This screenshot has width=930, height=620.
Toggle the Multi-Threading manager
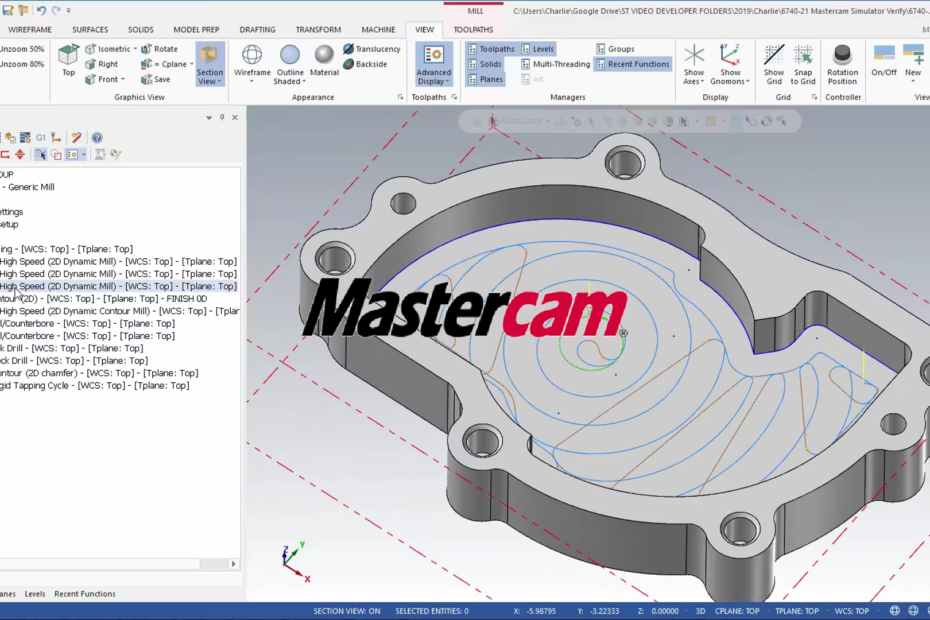pyautogui.click(x=556, y=64)
